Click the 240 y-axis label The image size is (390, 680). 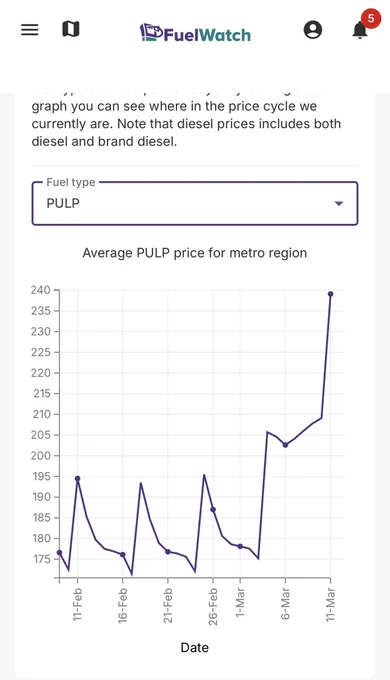(40, 290)
